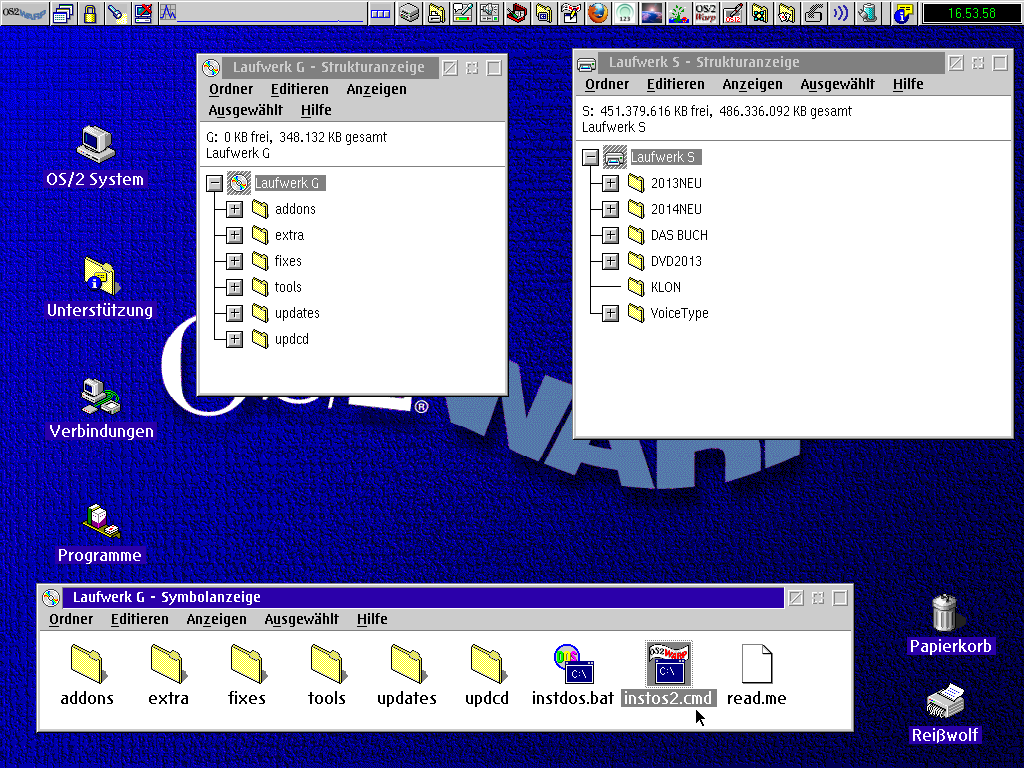The width and height of the screenshot is (1024, 768).
Task: Click the speech dictation icon with microphone
Action: (463, 13)
